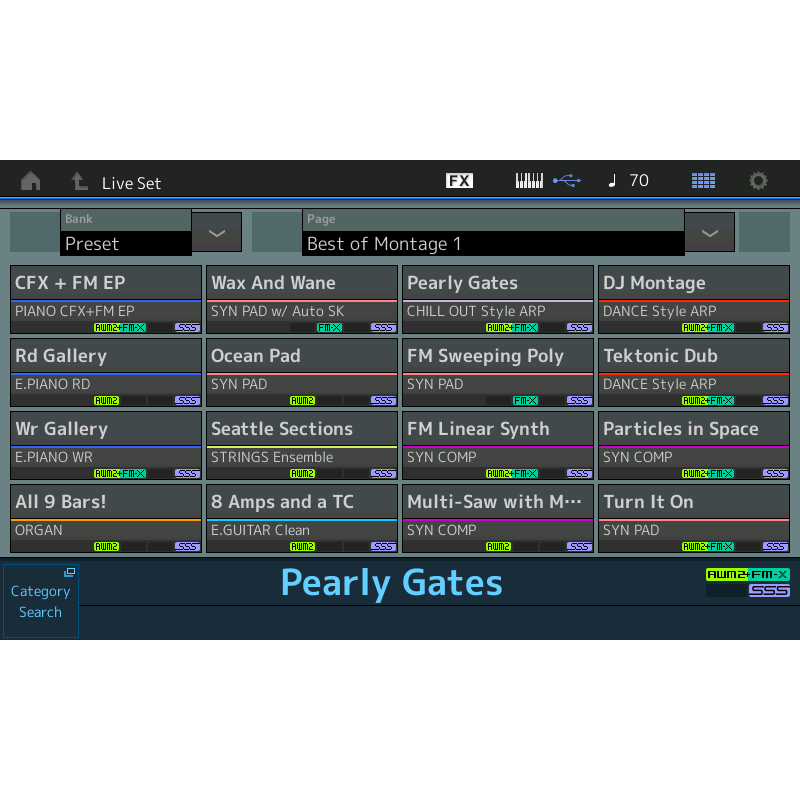Select the Turn It On slot
The width and height of the screenshot is (800, 800).
694,518
